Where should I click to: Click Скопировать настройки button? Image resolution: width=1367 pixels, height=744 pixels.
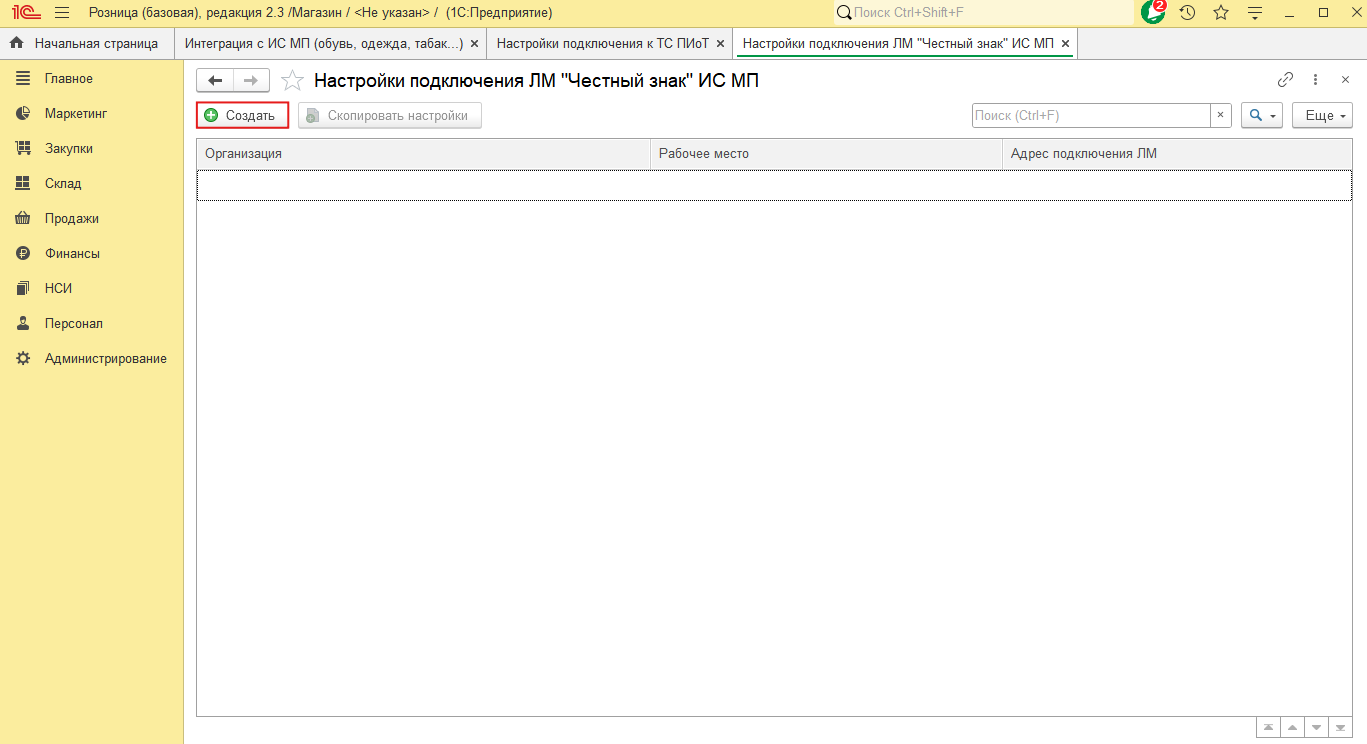[x=390, y=116]
